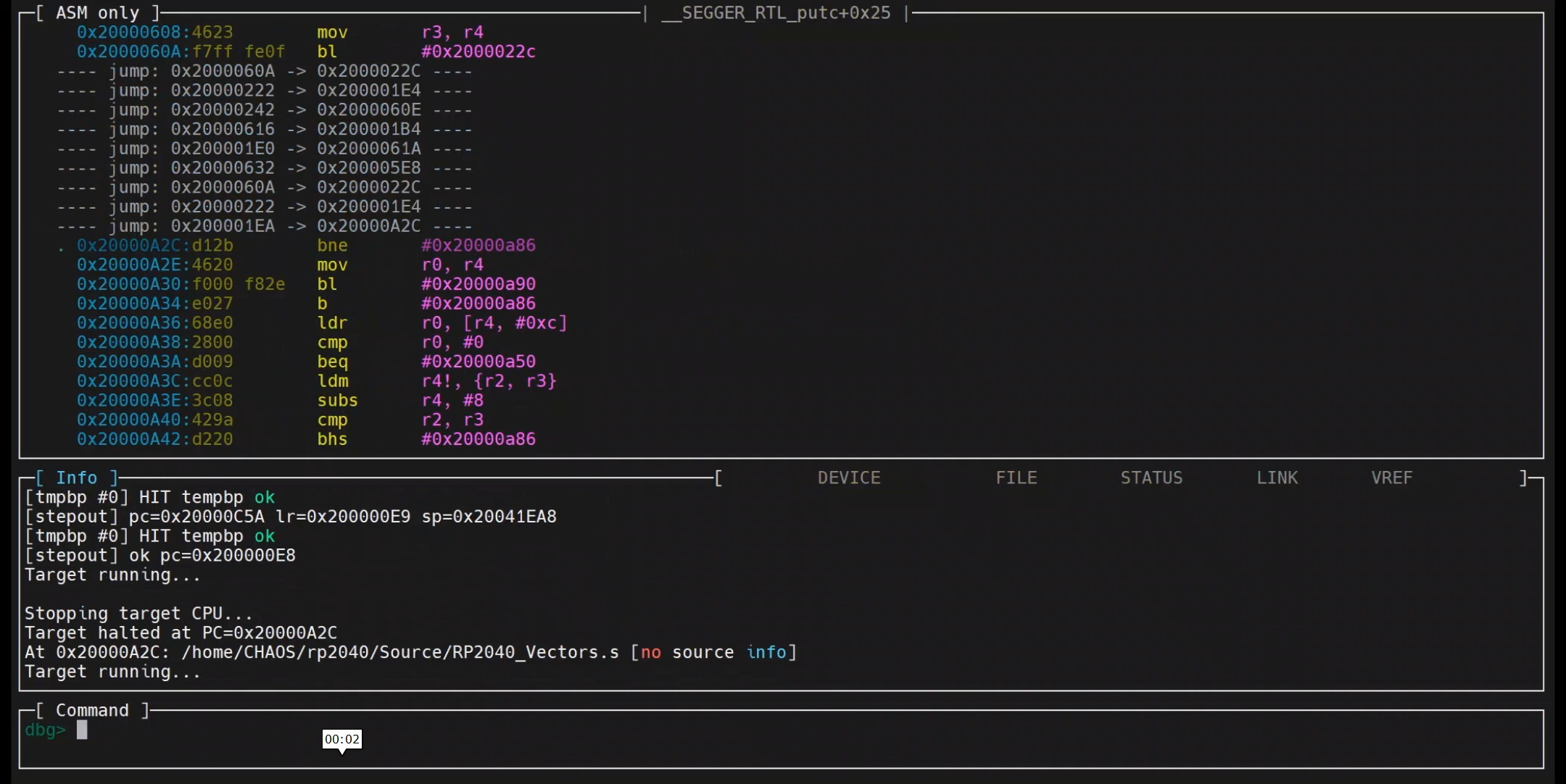
Task: Click the Info panel title
Action: [76, 478]
